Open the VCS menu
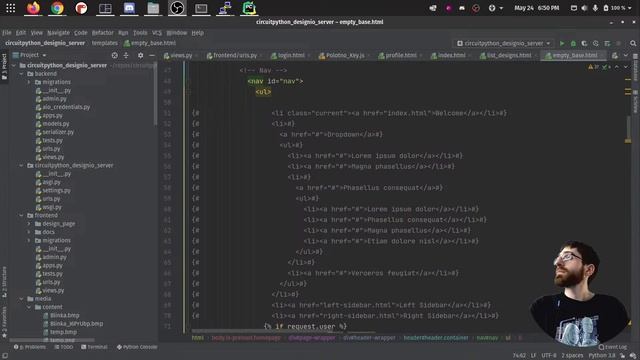Viewport: 640px width, 360px height. click(x=157, y=33)
